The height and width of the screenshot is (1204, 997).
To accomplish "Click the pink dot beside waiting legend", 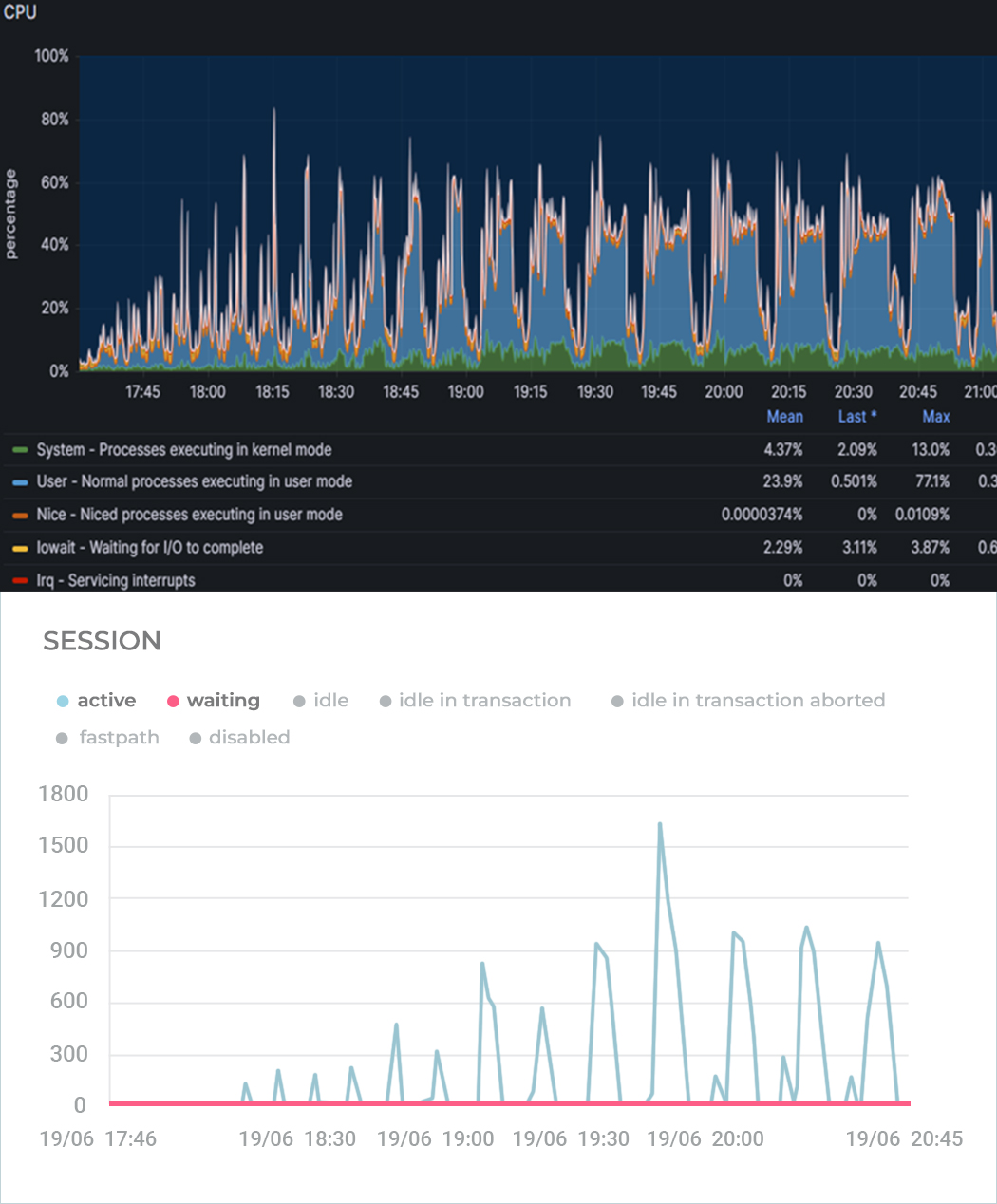I will coord(173,702).
